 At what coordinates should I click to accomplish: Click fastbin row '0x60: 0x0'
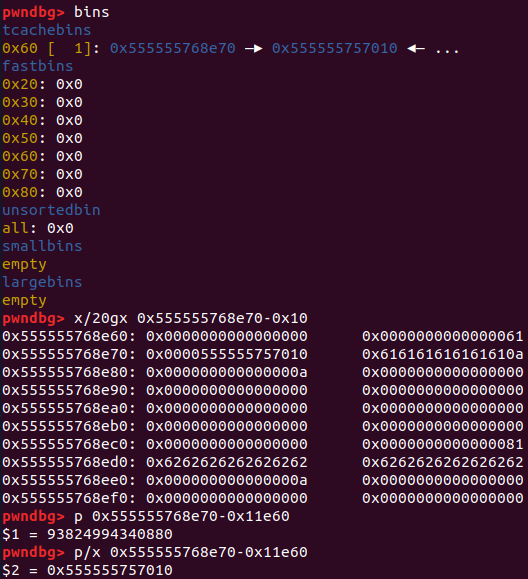click(42, 156)
